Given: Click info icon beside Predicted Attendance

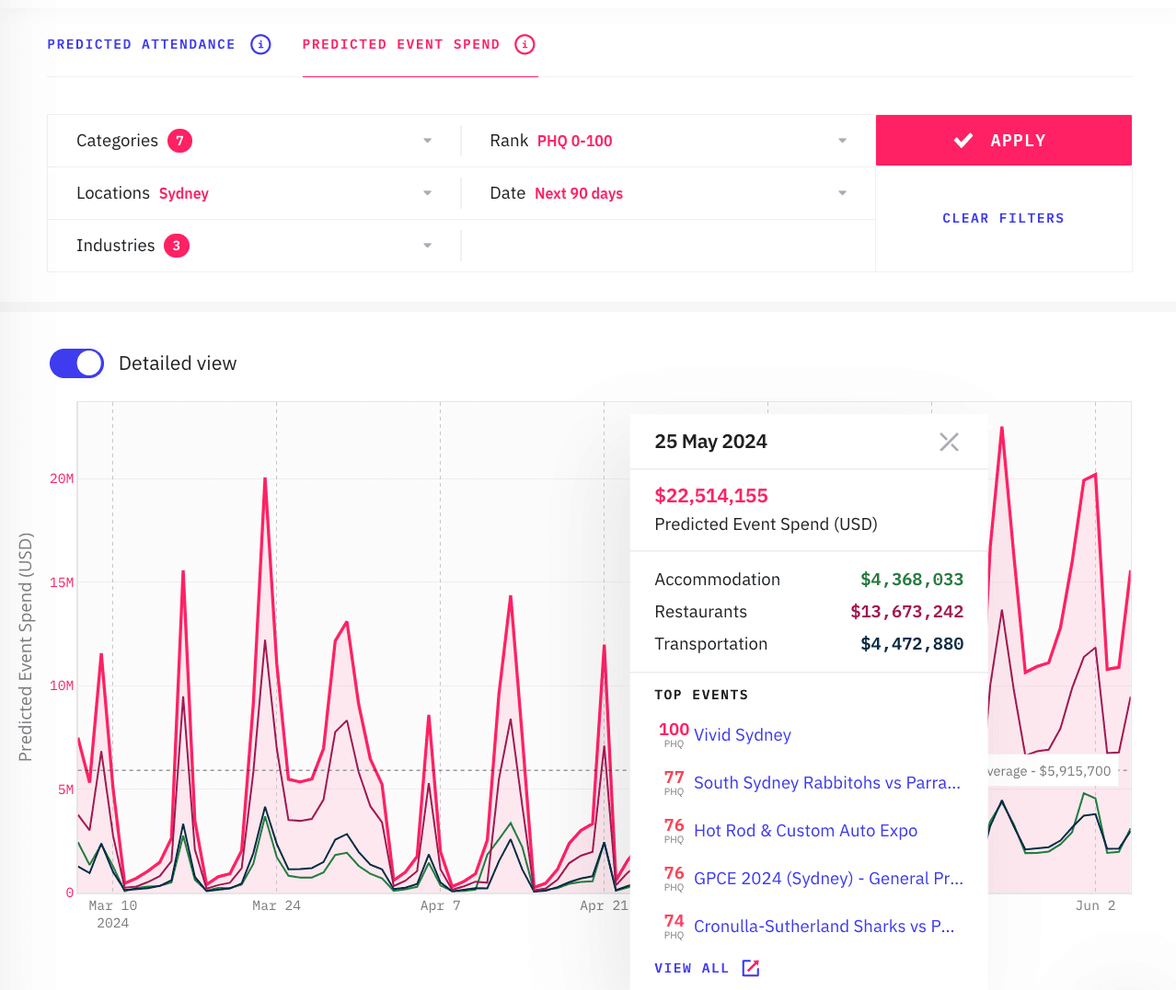Looking at the screenshot, I should (260, 44).
